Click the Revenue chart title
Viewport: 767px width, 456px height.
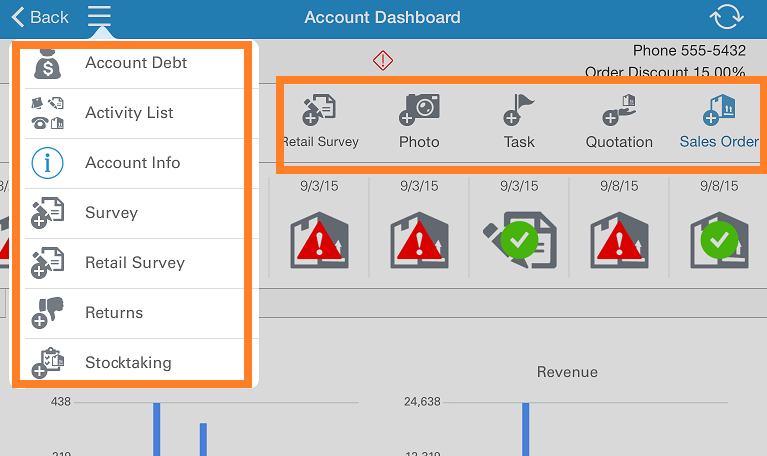567,372
